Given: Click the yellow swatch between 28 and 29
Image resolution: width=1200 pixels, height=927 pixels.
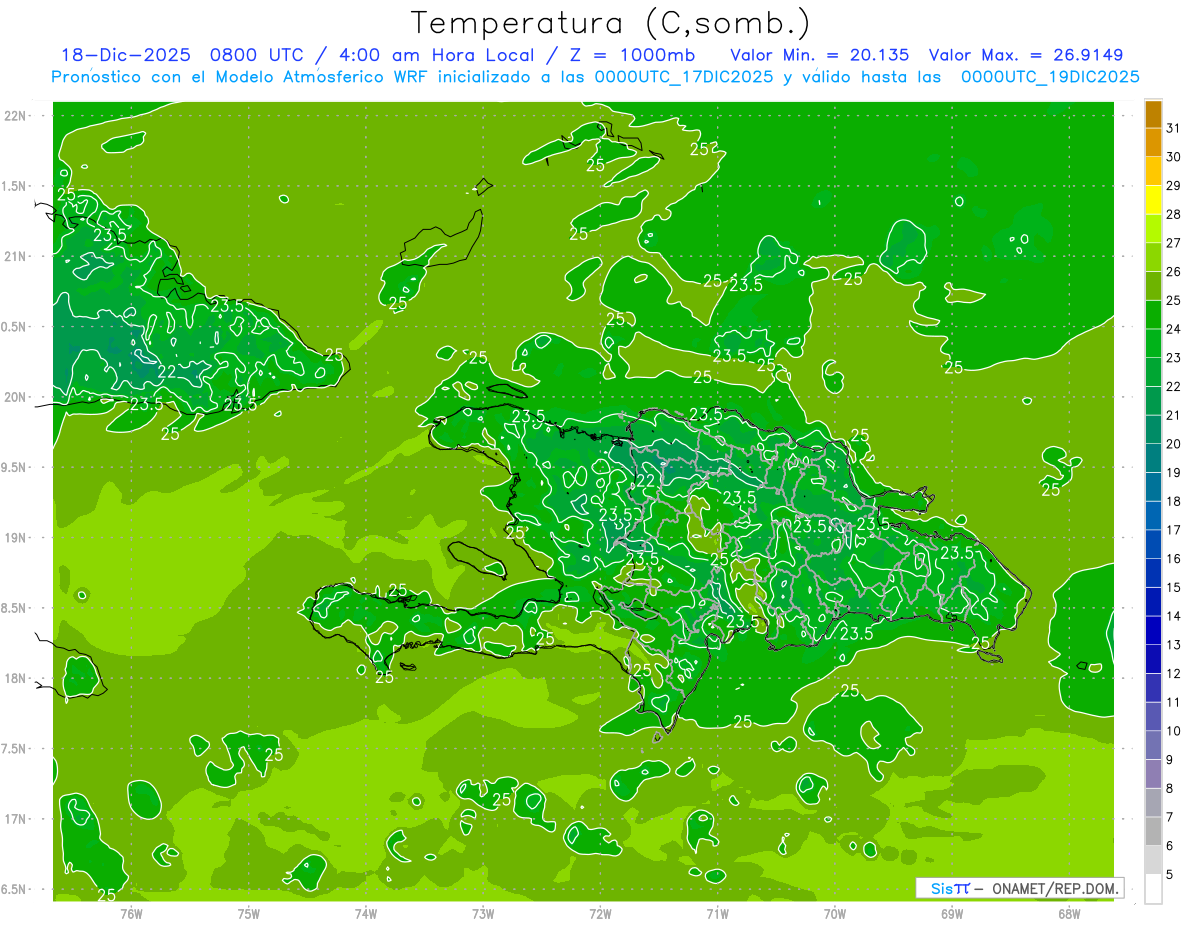Looking at the screenshot, I should coord(1153,200).
